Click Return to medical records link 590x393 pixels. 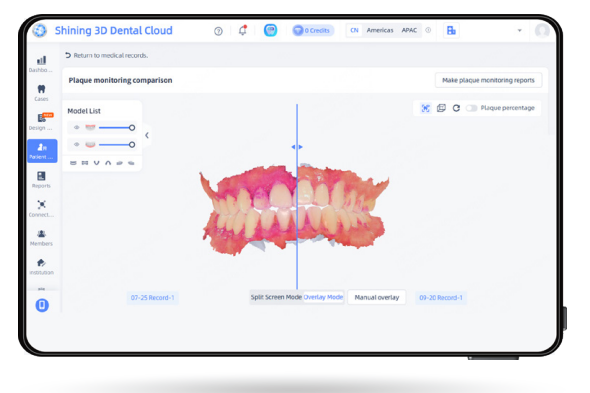tap(106, 55)
